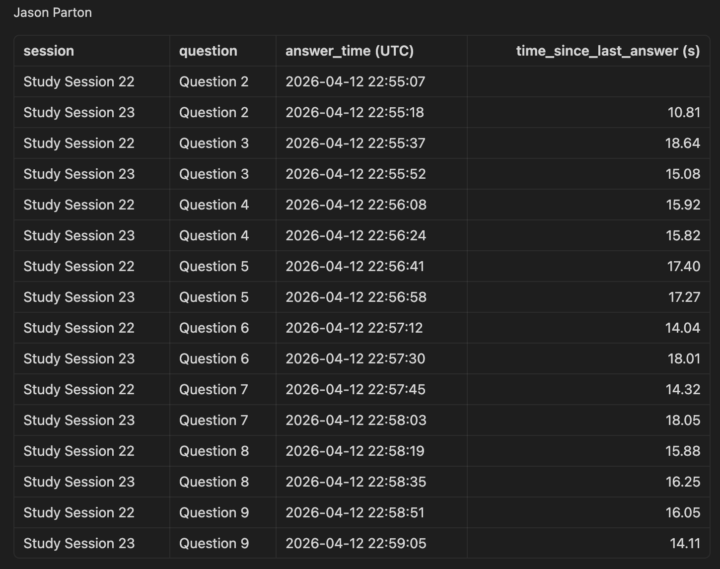Select the 2026-04-12 22:58:19 timestamp
The width and height of the screenshot is (720, 569).
tap(355, 451)
